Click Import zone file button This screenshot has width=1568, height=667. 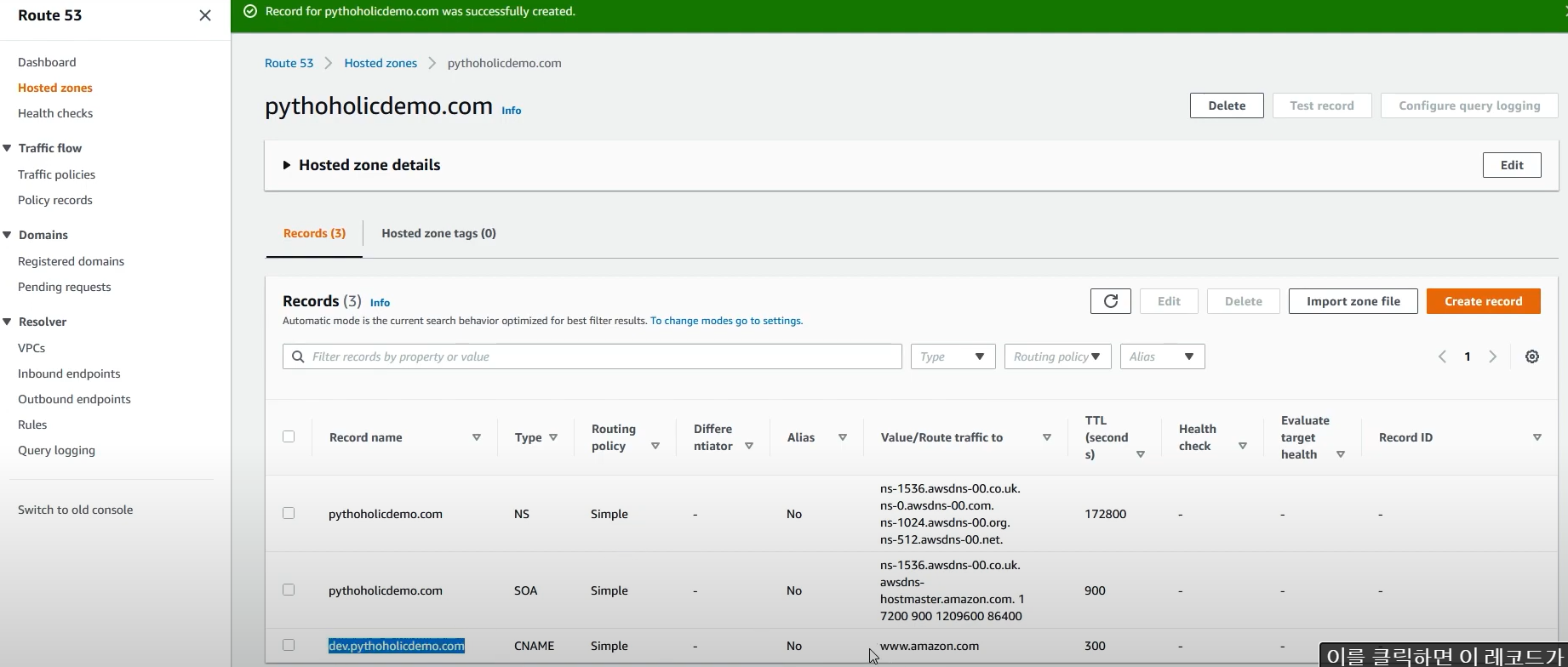click(x=1353, y=301)
